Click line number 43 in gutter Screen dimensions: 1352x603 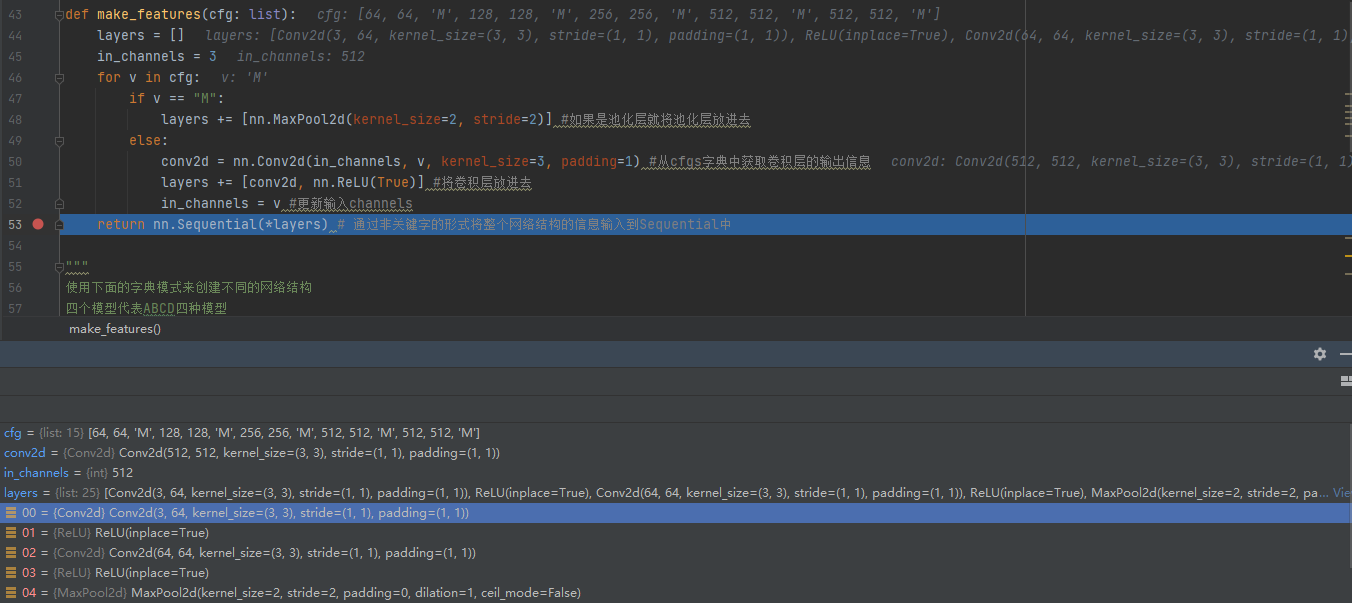pyautogui.click(x=14, y=15)
